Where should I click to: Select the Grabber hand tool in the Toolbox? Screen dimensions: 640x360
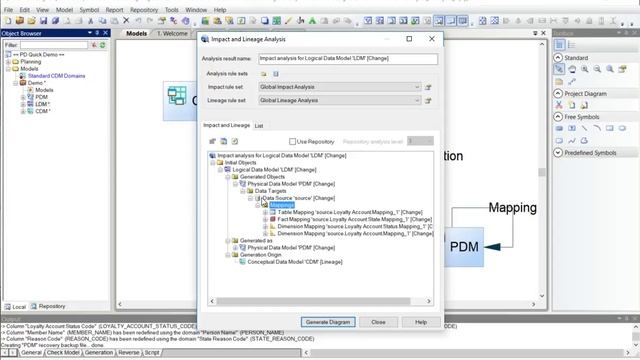(572, 69)
